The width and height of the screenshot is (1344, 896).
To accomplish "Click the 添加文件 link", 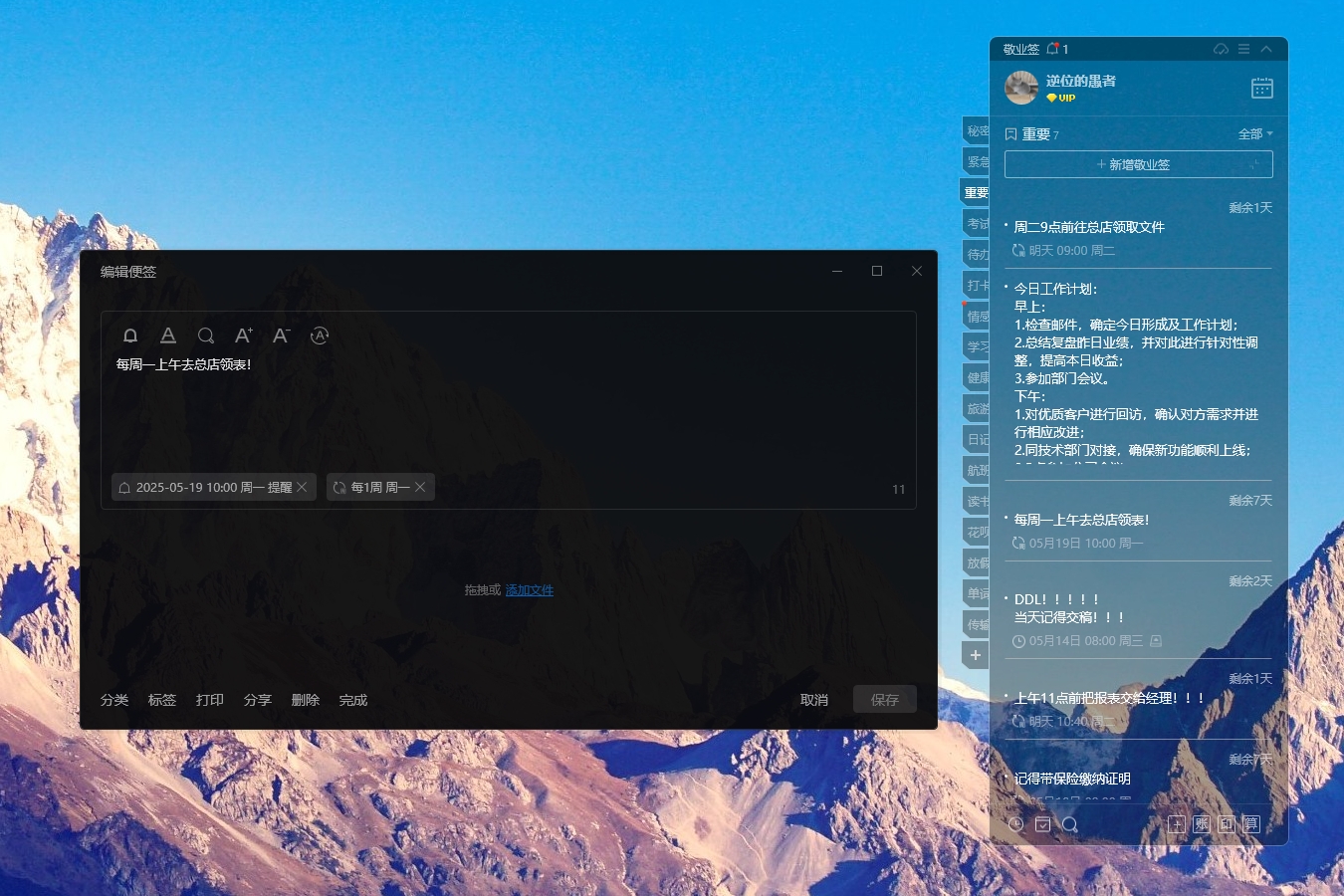I will [529, 590].
